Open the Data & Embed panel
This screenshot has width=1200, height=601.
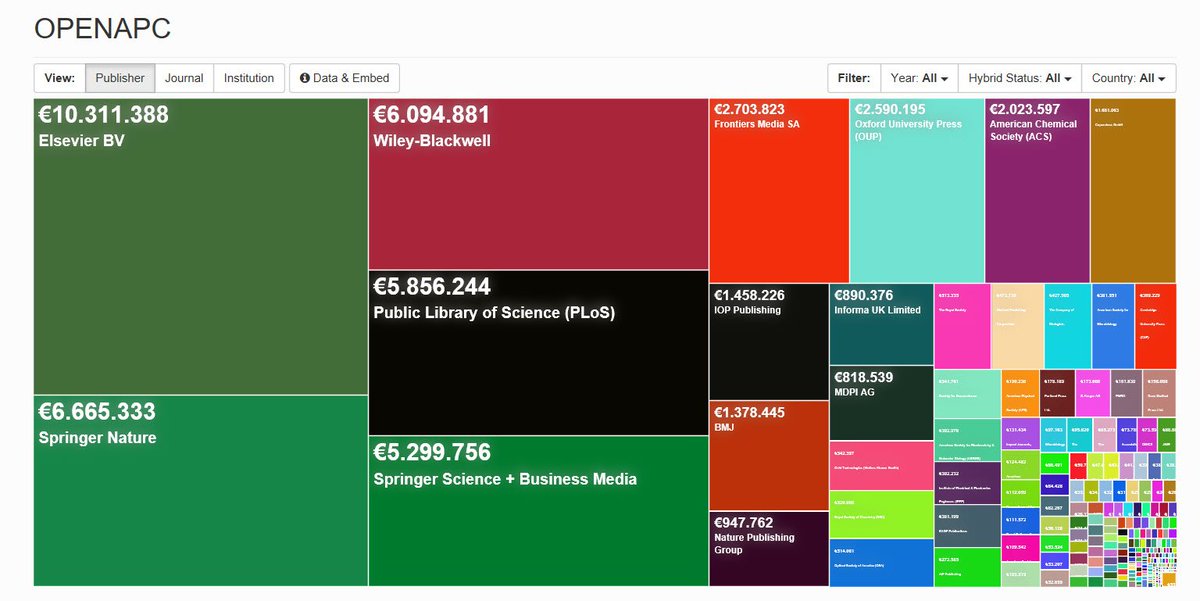344,77
